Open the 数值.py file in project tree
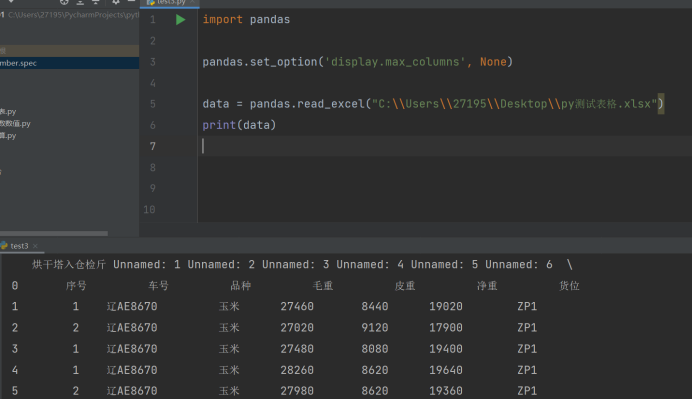This screenshot has width=692, height=400. 15,124
